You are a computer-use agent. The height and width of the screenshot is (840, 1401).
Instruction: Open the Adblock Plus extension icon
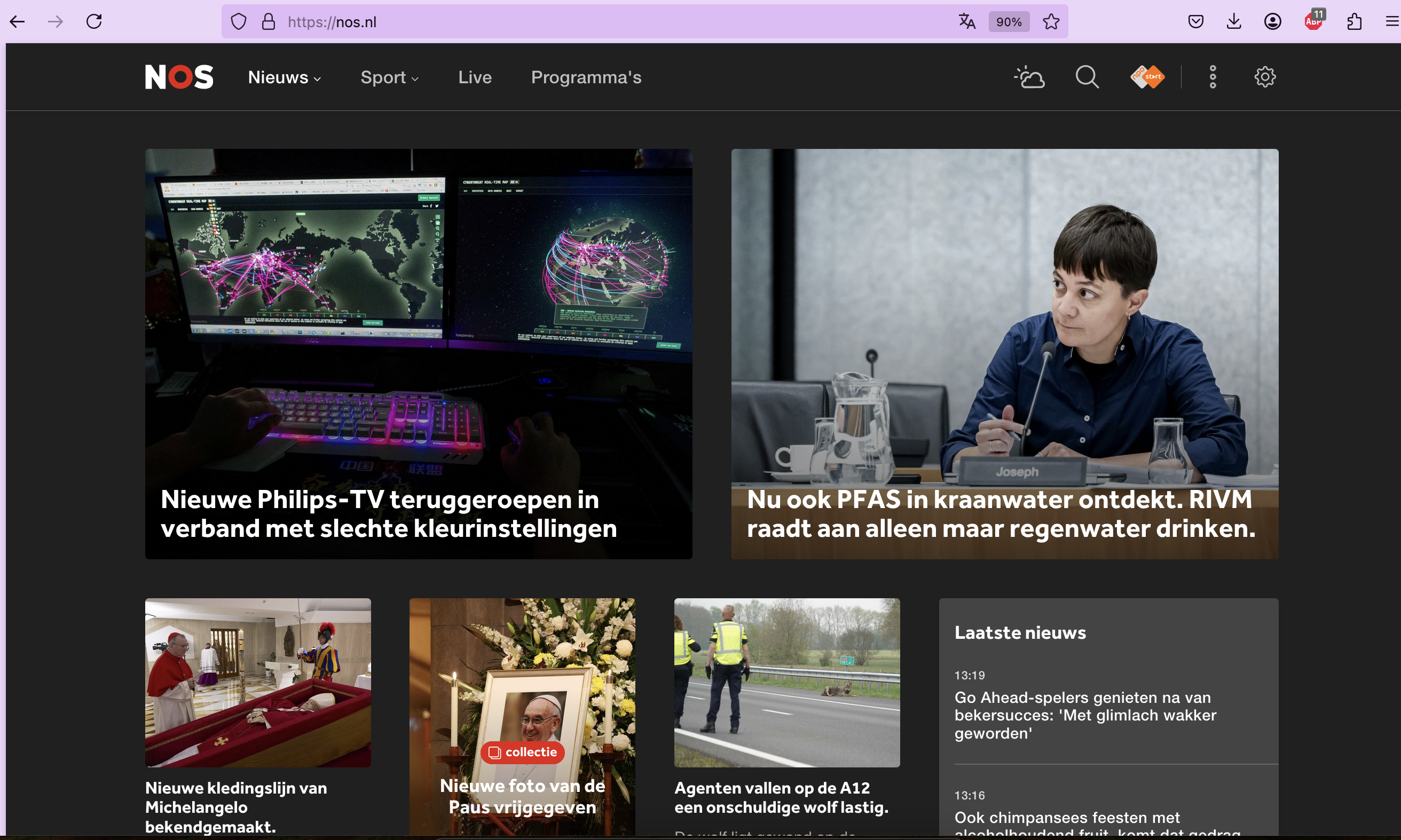click(1314, 20)
